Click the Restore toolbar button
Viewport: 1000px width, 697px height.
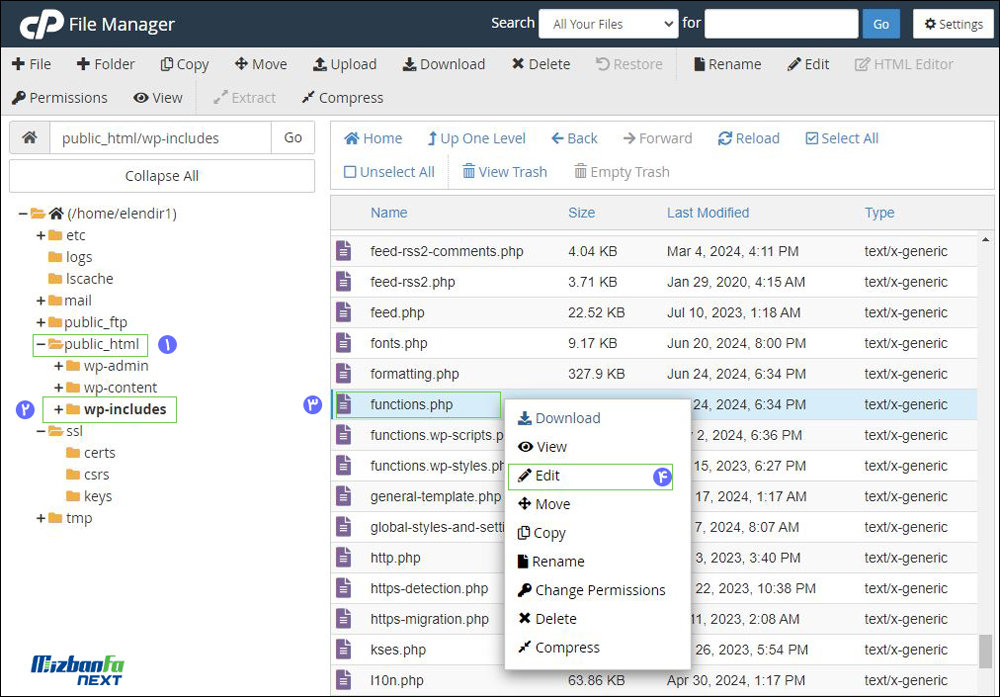(x=629, y=64)
